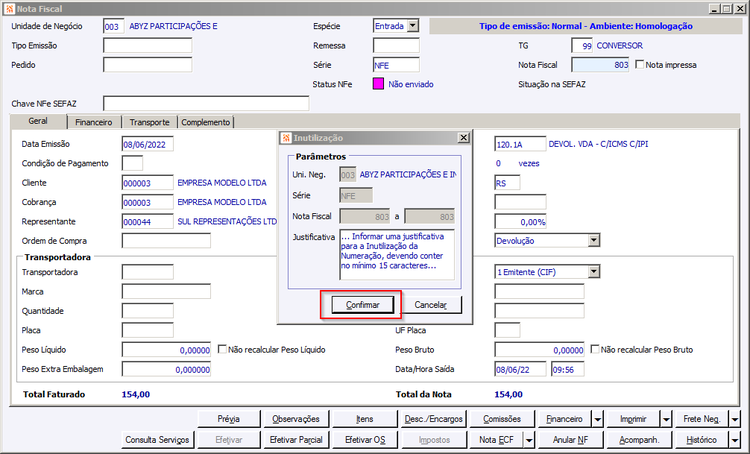Enable Não recalcular Peso Líquido checkbox
The height and width of the screenshot is (454, 750).
tap(222, 349)
